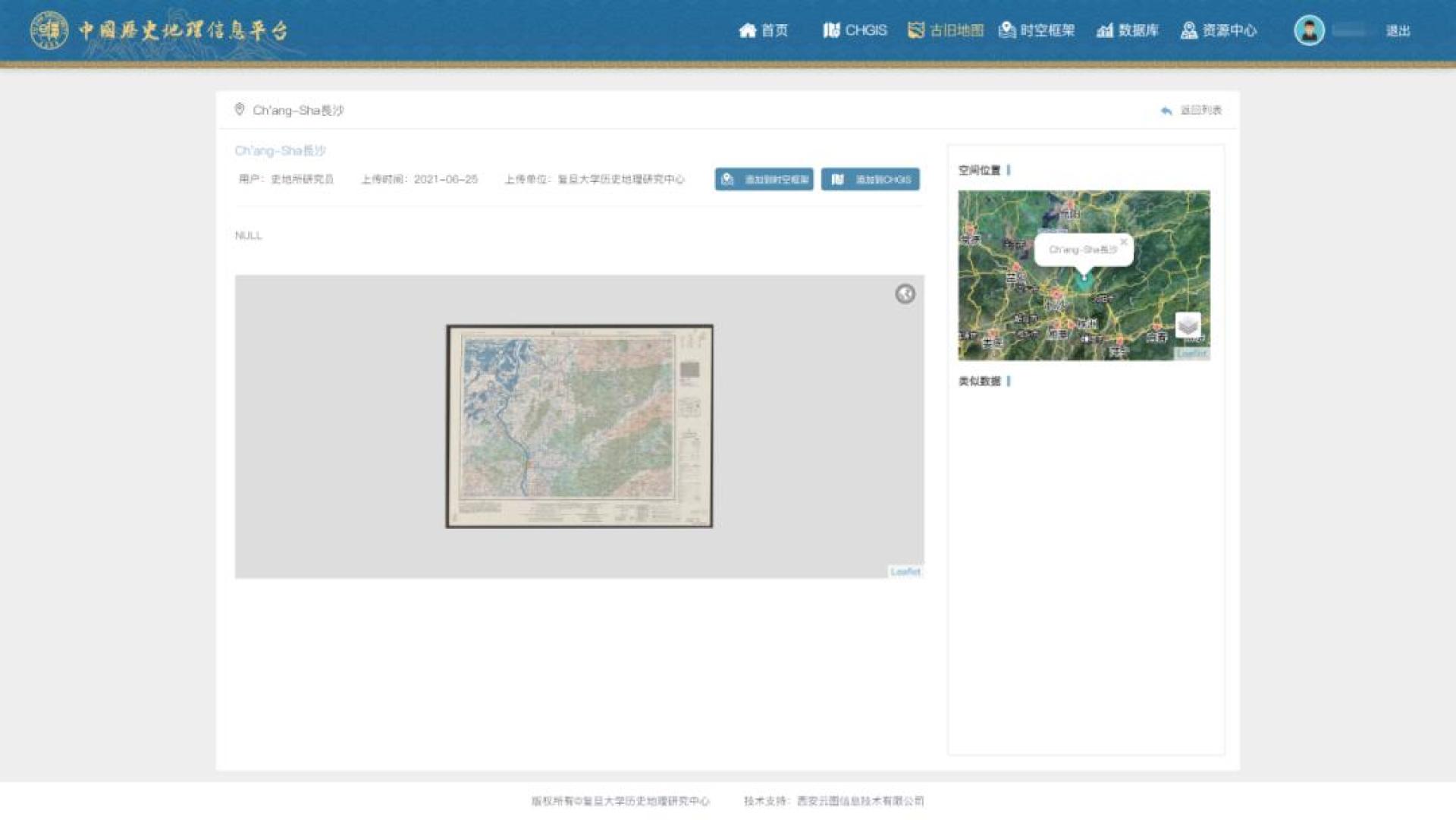
Task: Open 古旧地图 old maps section
Action: pyautogui.click(x=946, y=30)
